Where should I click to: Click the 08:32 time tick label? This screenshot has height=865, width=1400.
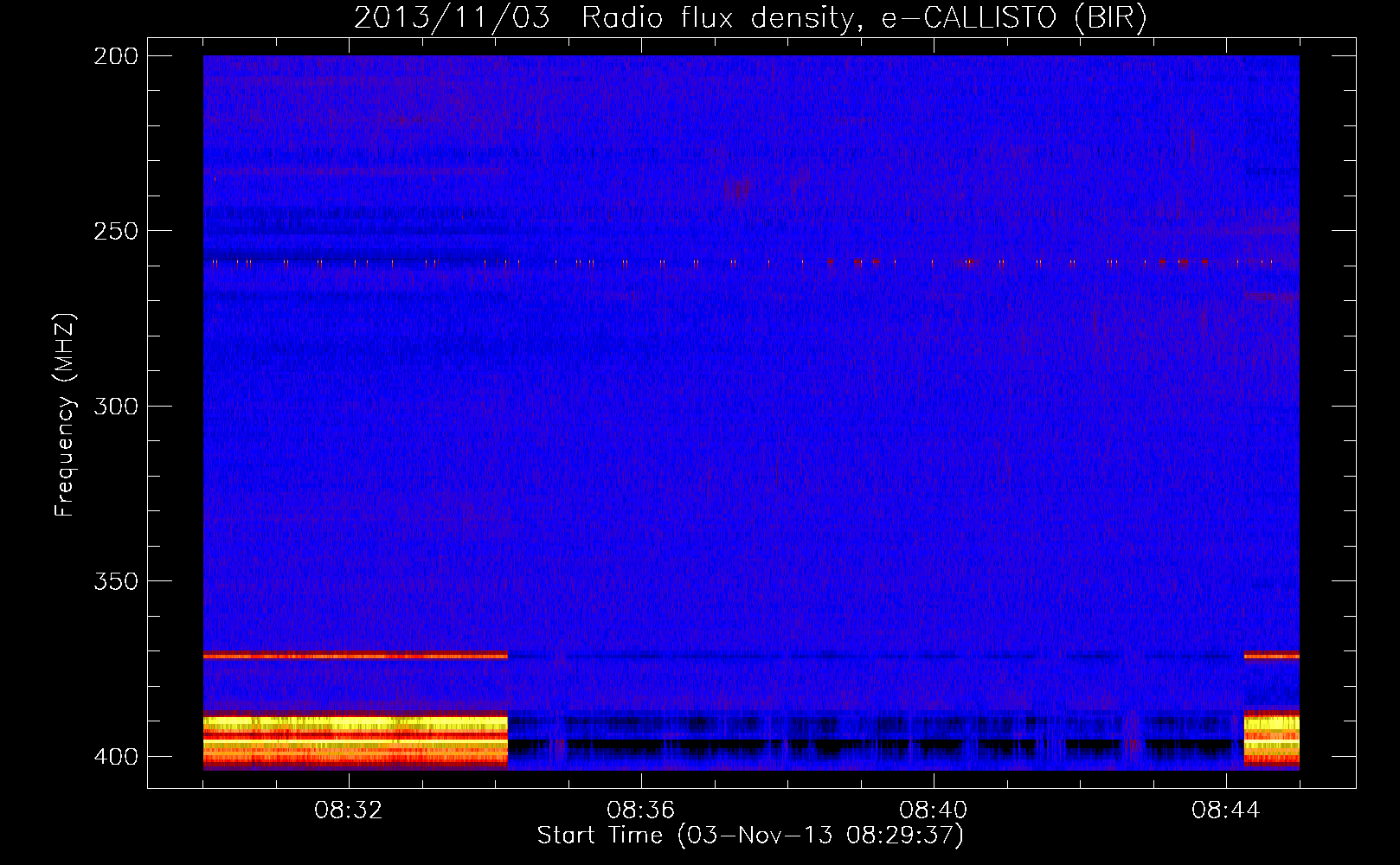[349, 811]
